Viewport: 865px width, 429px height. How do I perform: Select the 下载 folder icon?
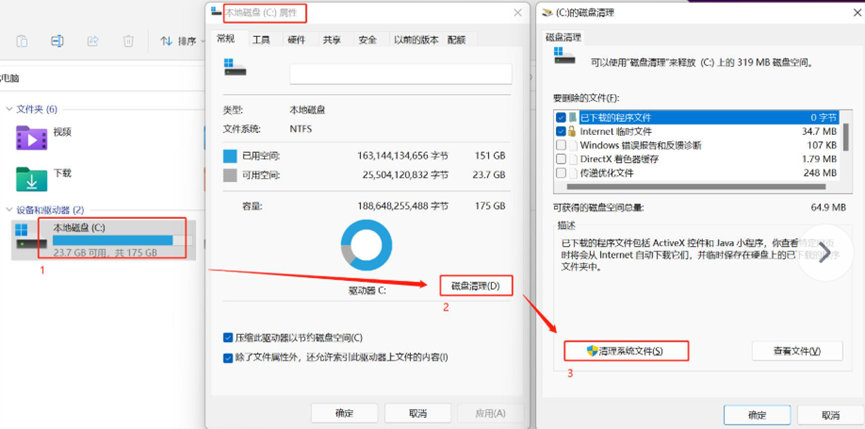pyautogui.click(x=31, y=179)
